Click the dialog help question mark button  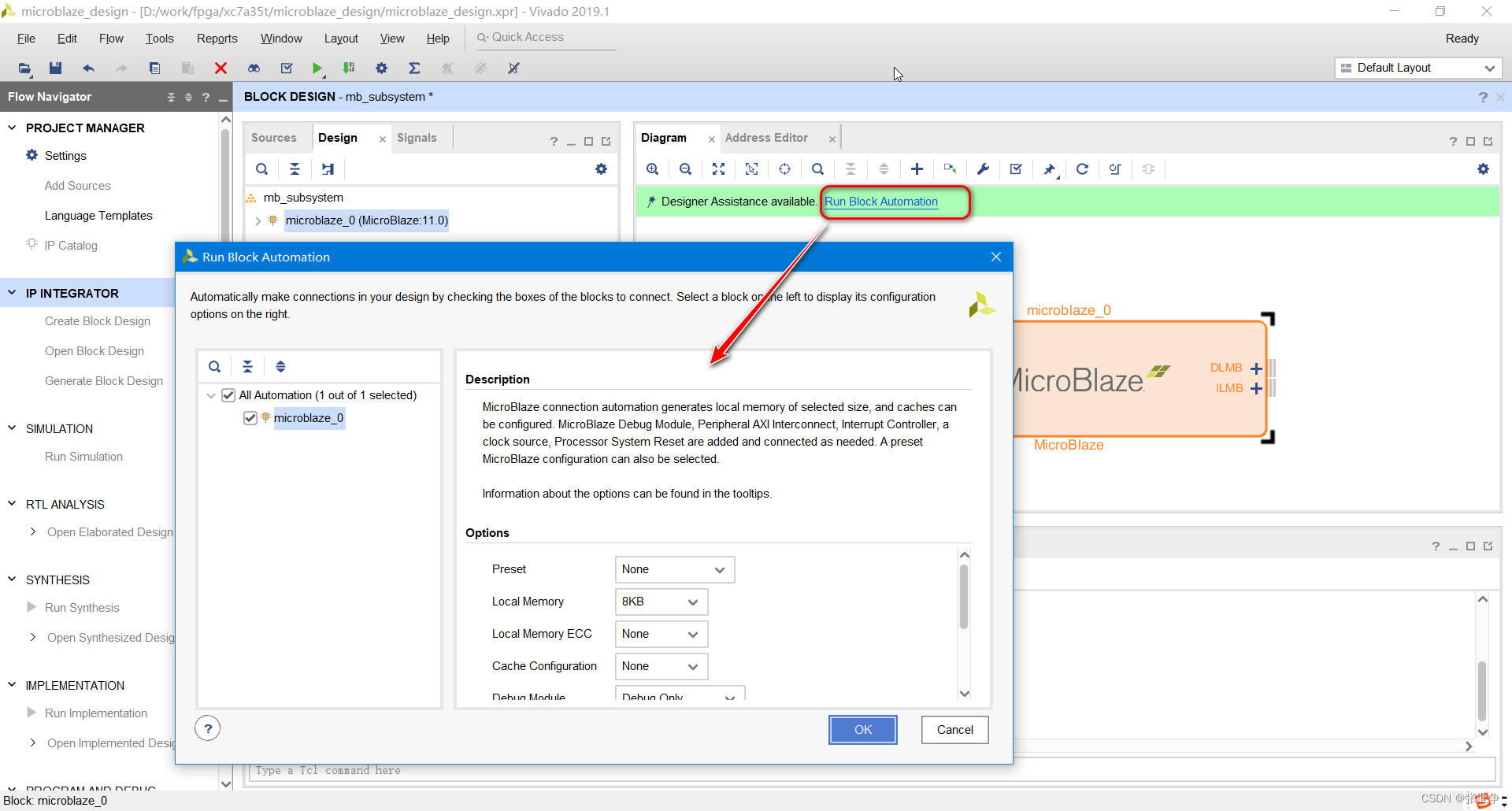pos(208,728)
